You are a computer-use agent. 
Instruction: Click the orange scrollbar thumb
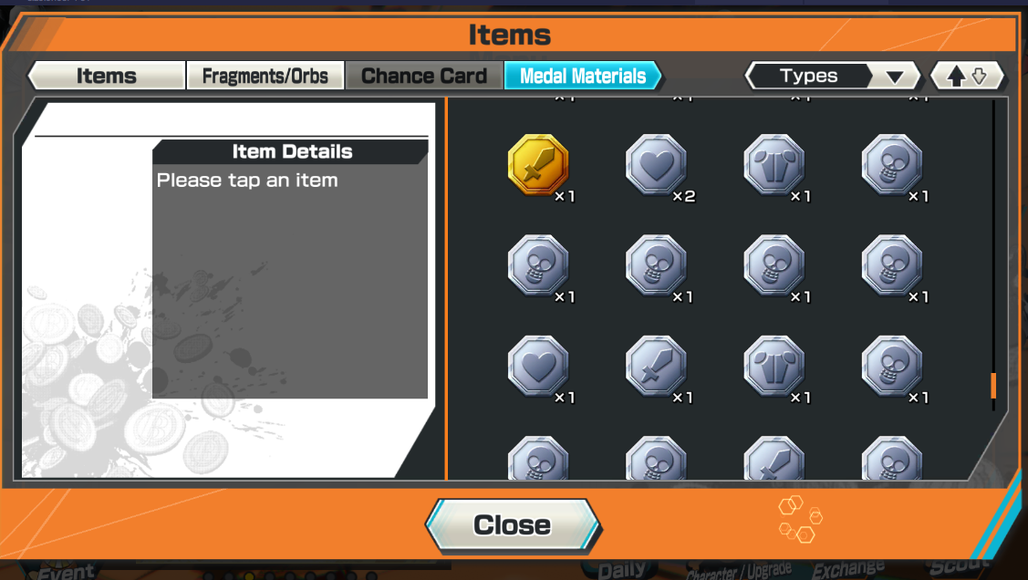[994, 385]
